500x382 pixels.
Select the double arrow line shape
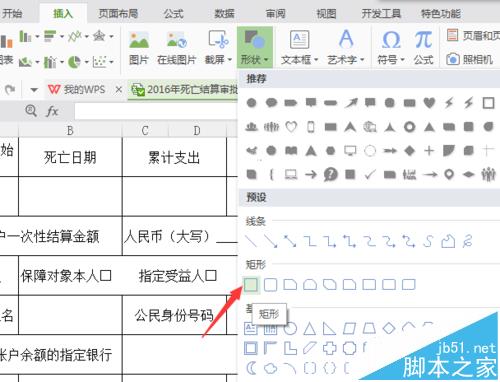pyautogui.click(x=290, y=241)
